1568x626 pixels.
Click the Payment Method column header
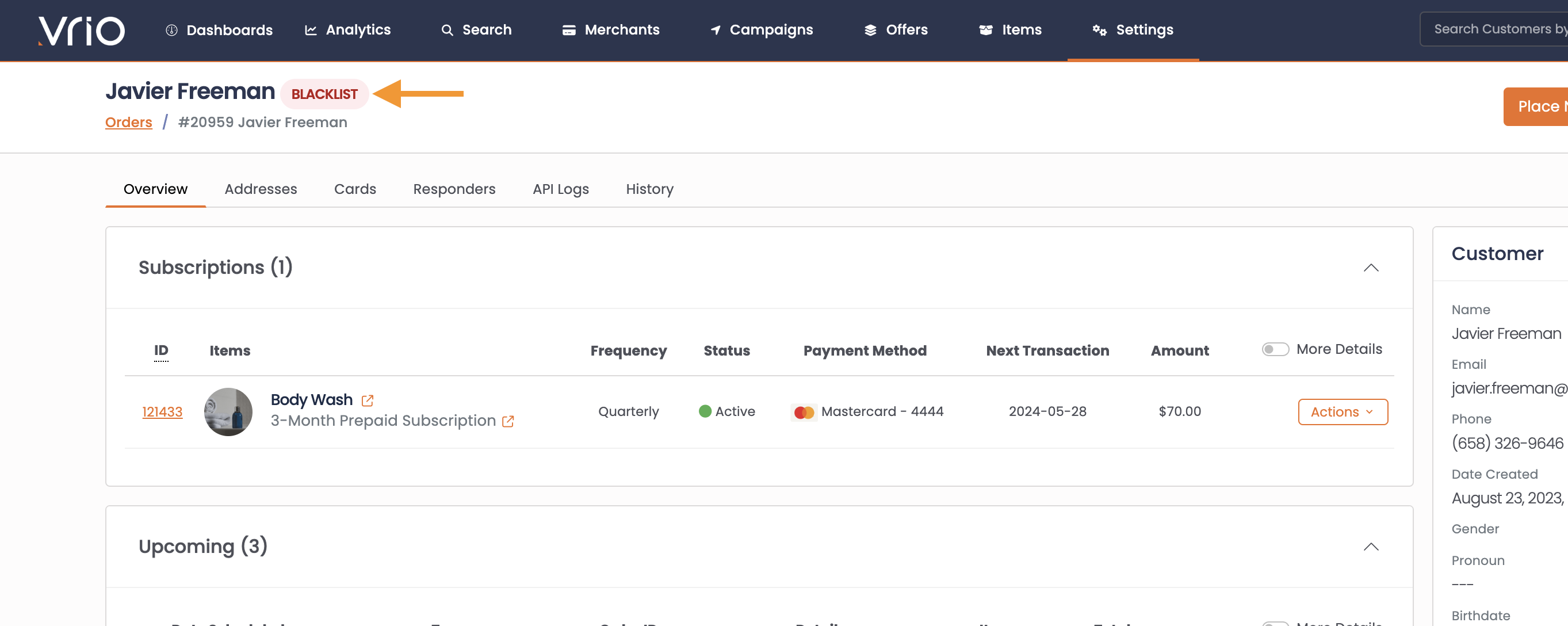(865, 351)
